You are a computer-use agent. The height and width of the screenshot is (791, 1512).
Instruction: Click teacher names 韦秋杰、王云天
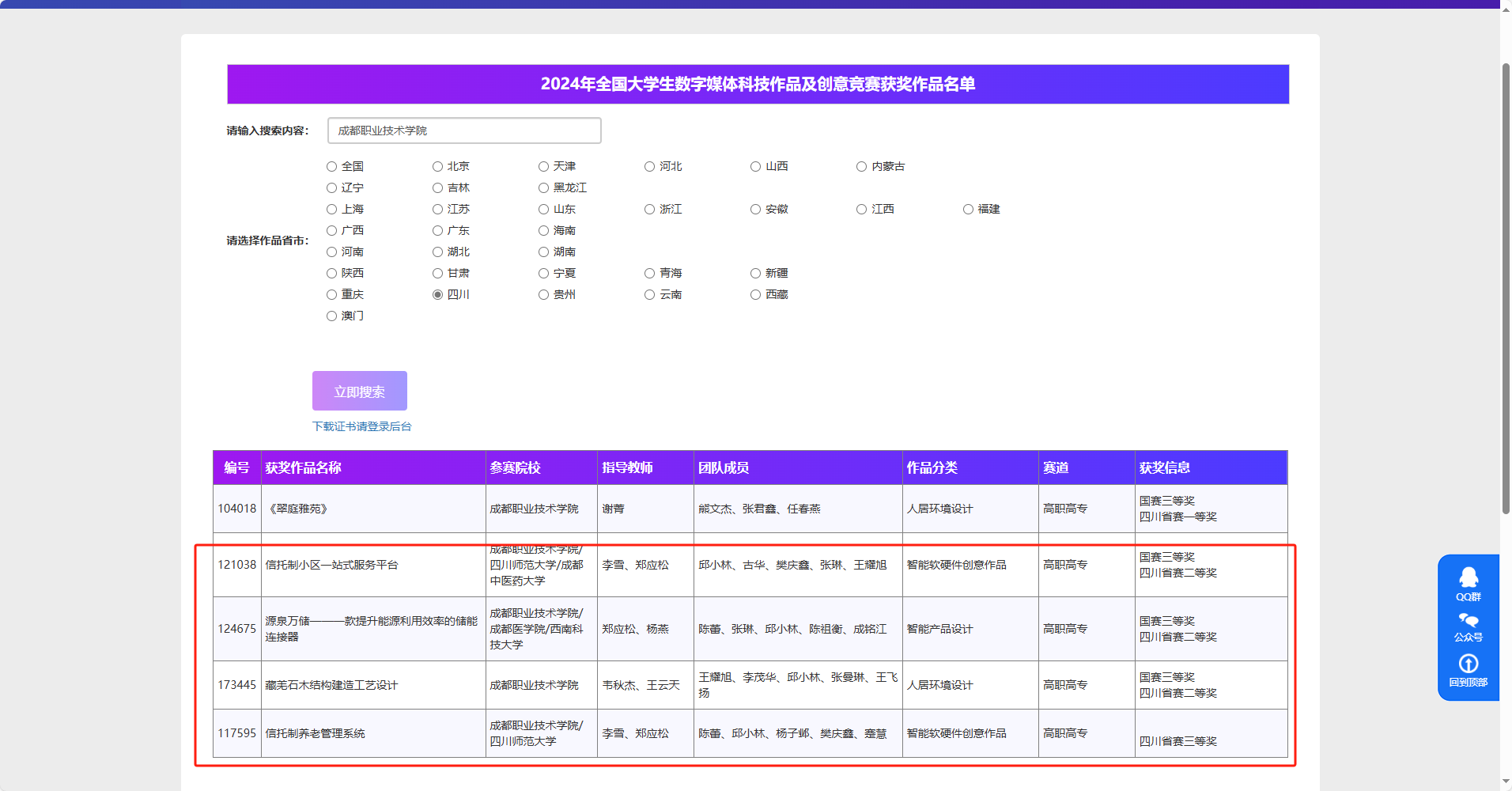pyautogui.click(x=641, y=685)
